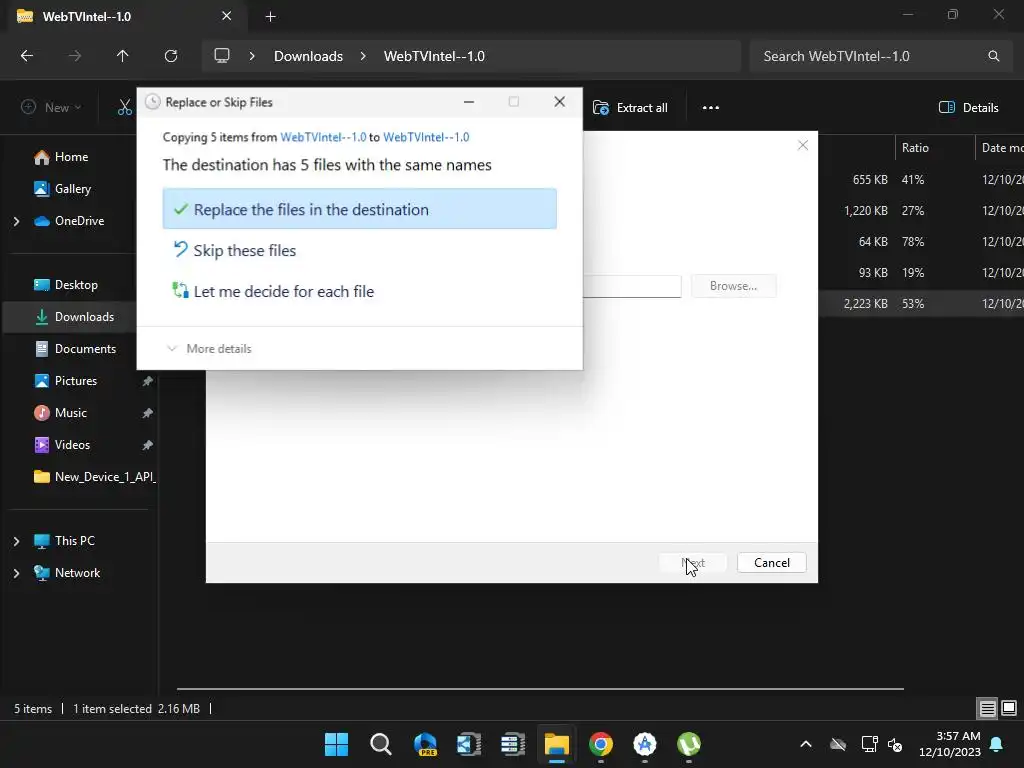Toggle the Details pane
The height and width of the screenshot is (768, 1024).
point(968,108)
